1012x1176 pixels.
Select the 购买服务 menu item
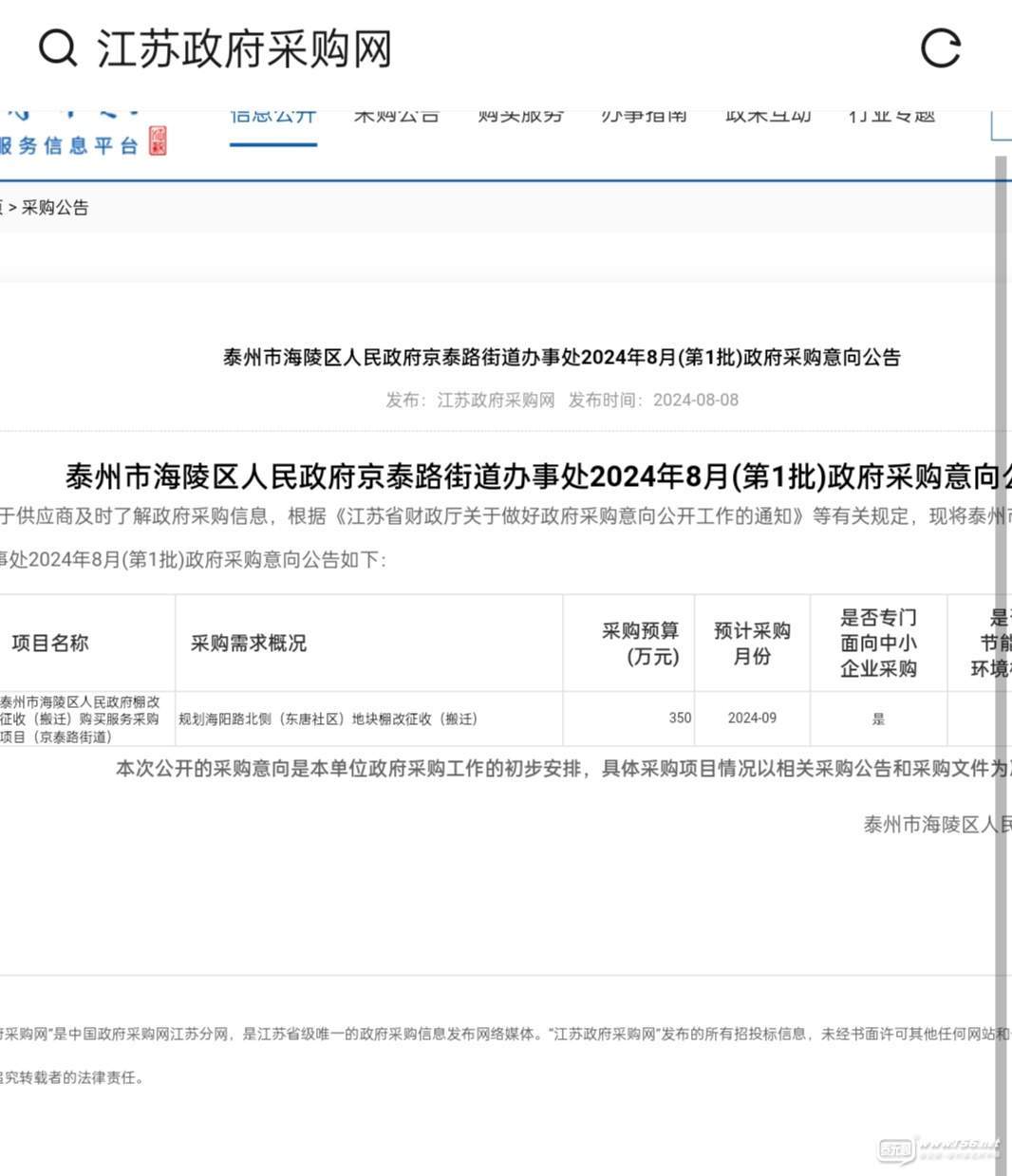(520, 118)
